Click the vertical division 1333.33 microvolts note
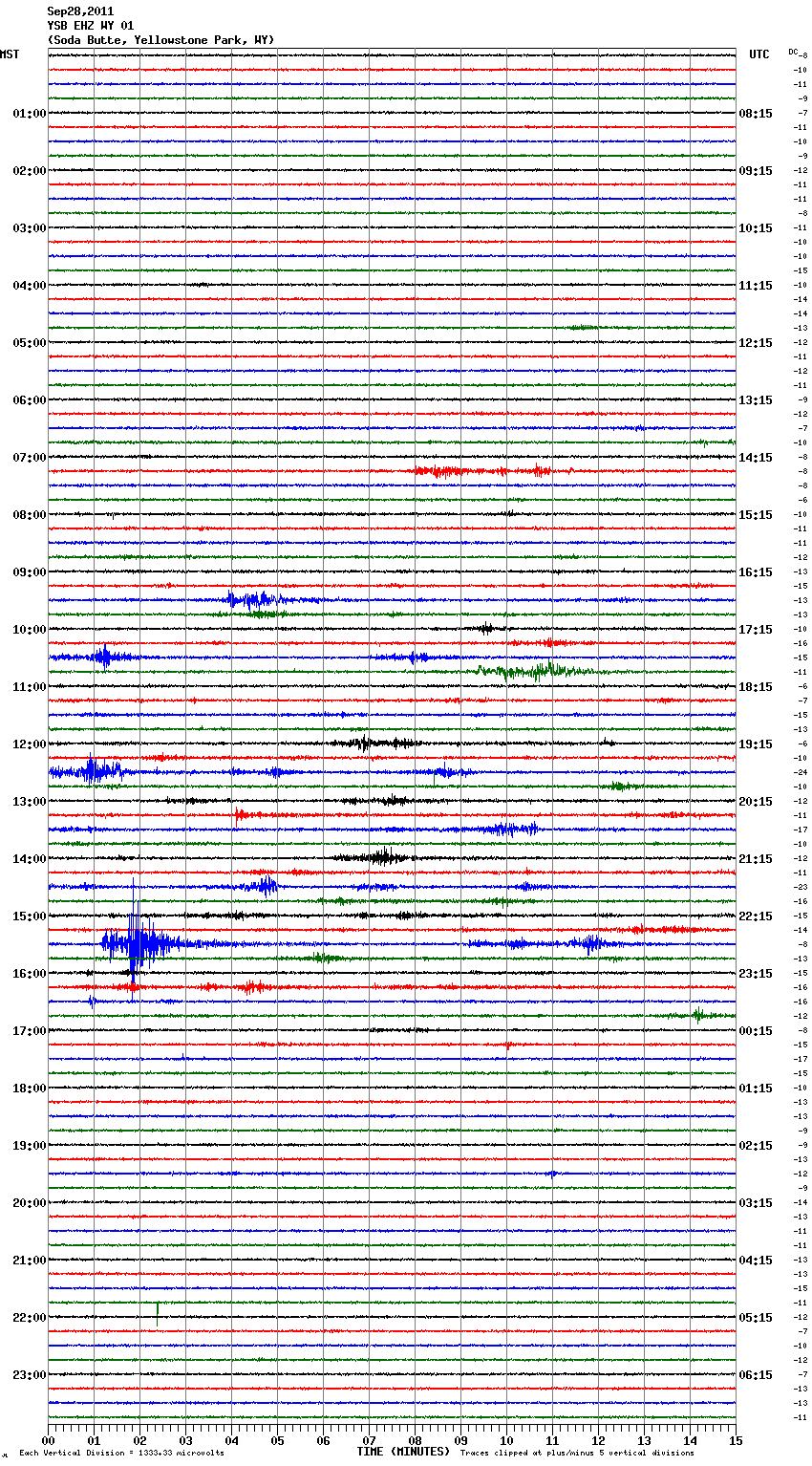 tap(121, 1453)
